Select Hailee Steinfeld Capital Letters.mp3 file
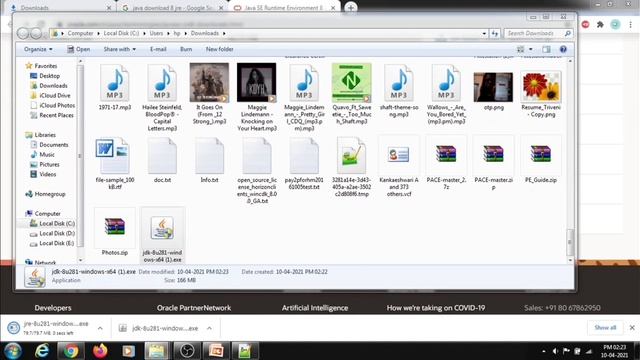 pos(162,83)
